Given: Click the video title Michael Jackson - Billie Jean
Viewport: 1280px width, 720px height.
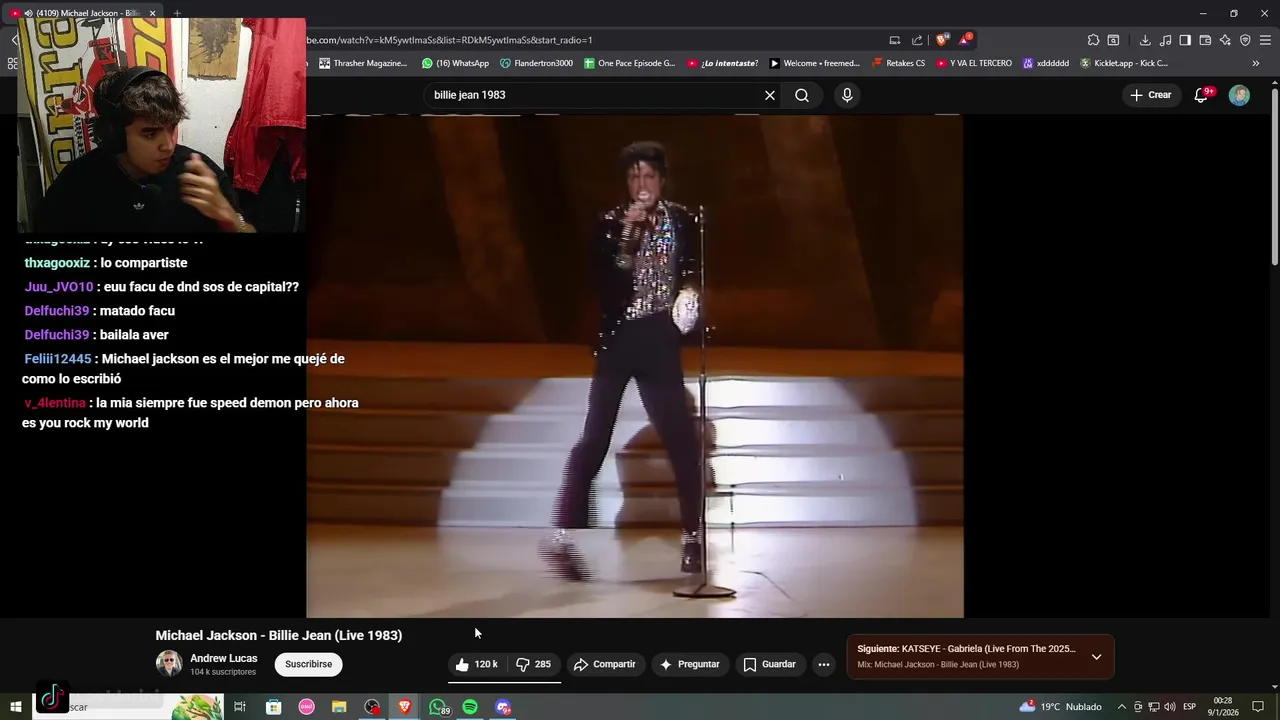Looking at the screenshot, I should [x=279, y=635].
